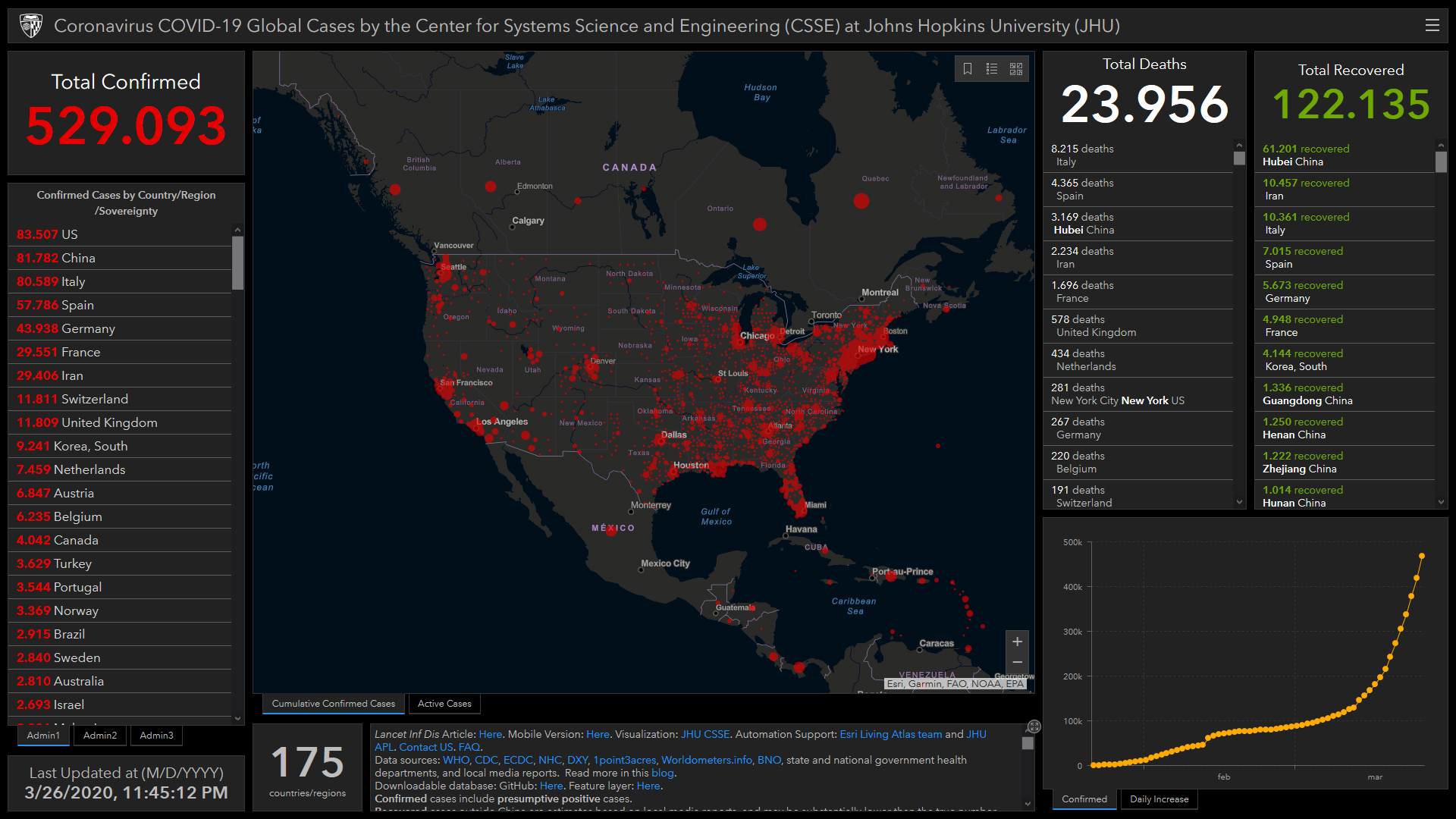
Task: Click the last data point on chart
Action: [x=1422, y=556]
